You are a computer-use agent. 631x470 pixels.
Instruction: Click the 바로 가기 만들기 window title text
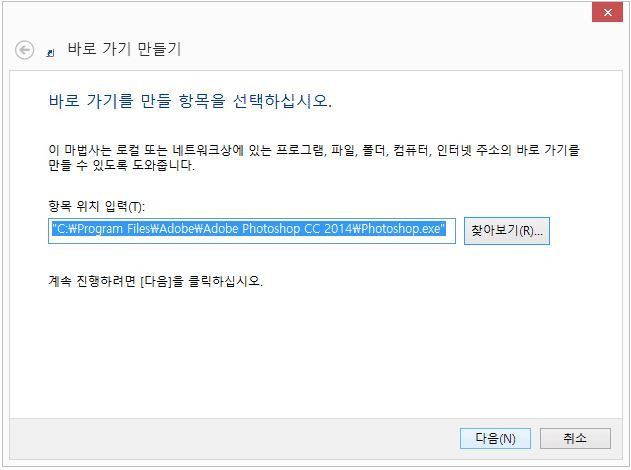[124, 49]
